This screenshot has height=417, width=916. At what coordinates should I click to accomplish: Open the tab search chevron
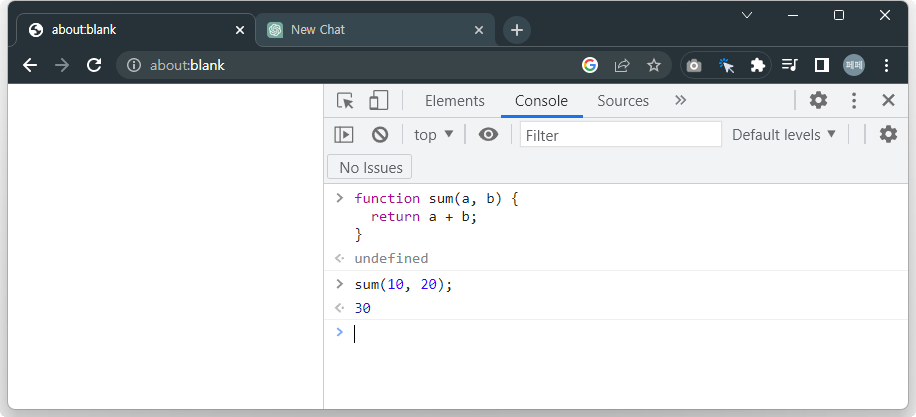[747, 16]
